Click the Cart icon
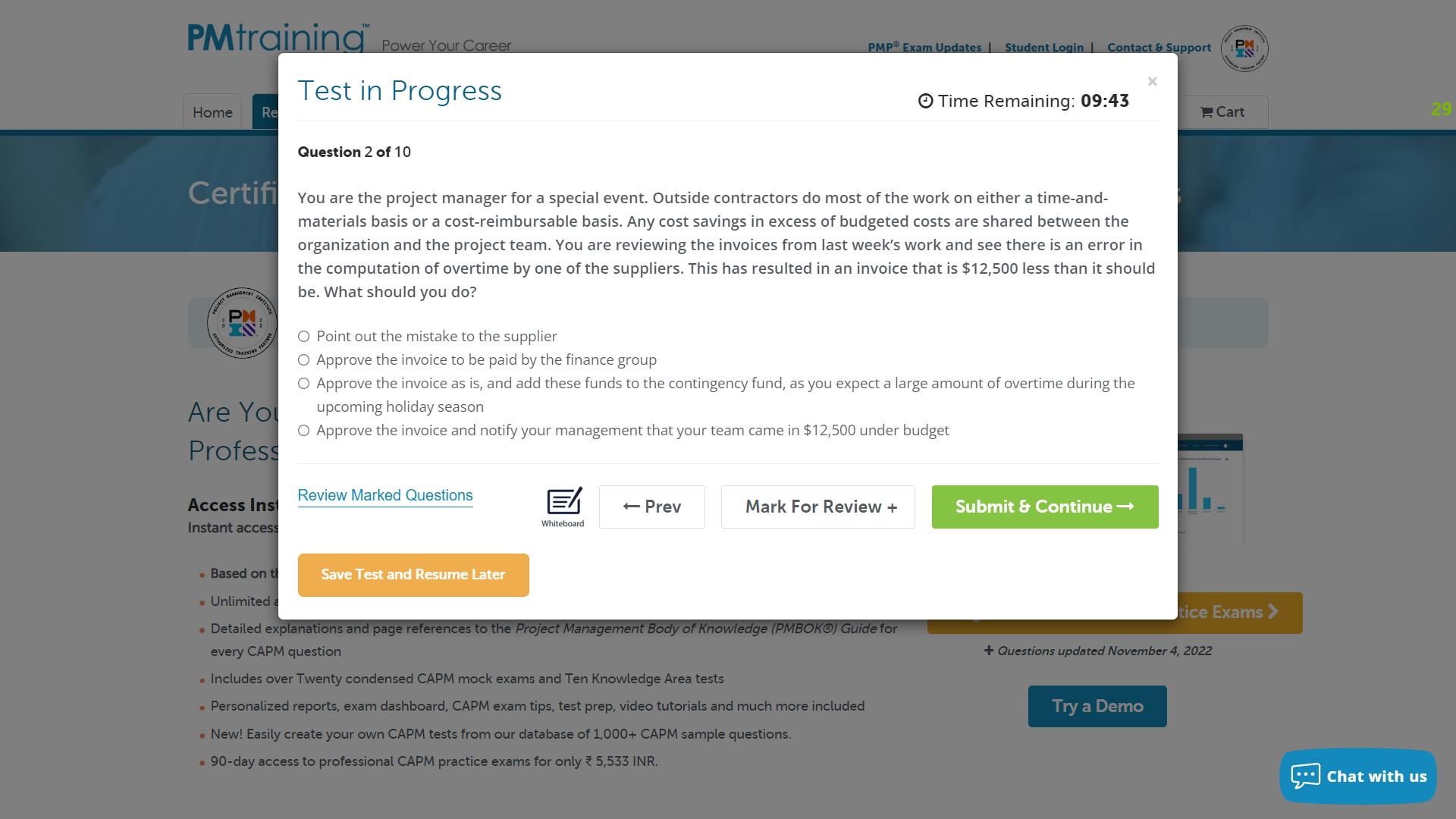 pyautogui.click(x=1222, y=111)
